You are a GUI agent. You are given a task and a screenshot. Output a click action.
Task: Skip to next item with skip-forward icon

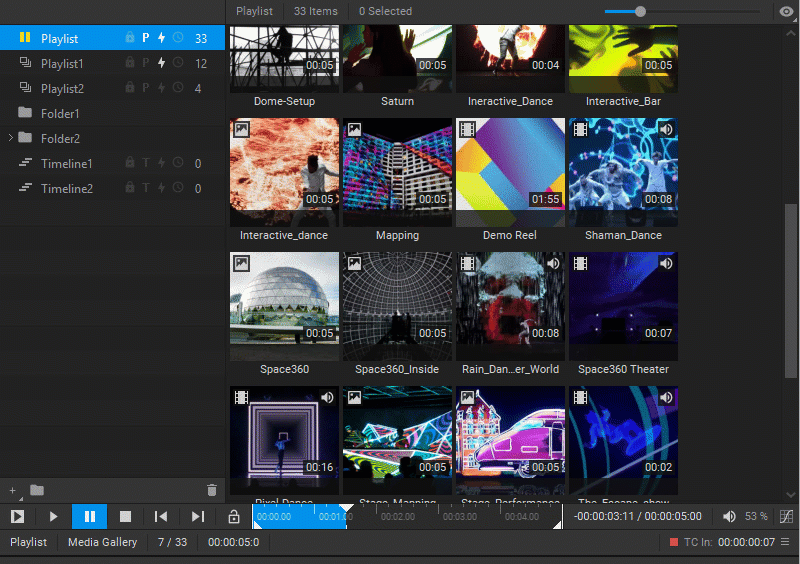pos(197,517)
